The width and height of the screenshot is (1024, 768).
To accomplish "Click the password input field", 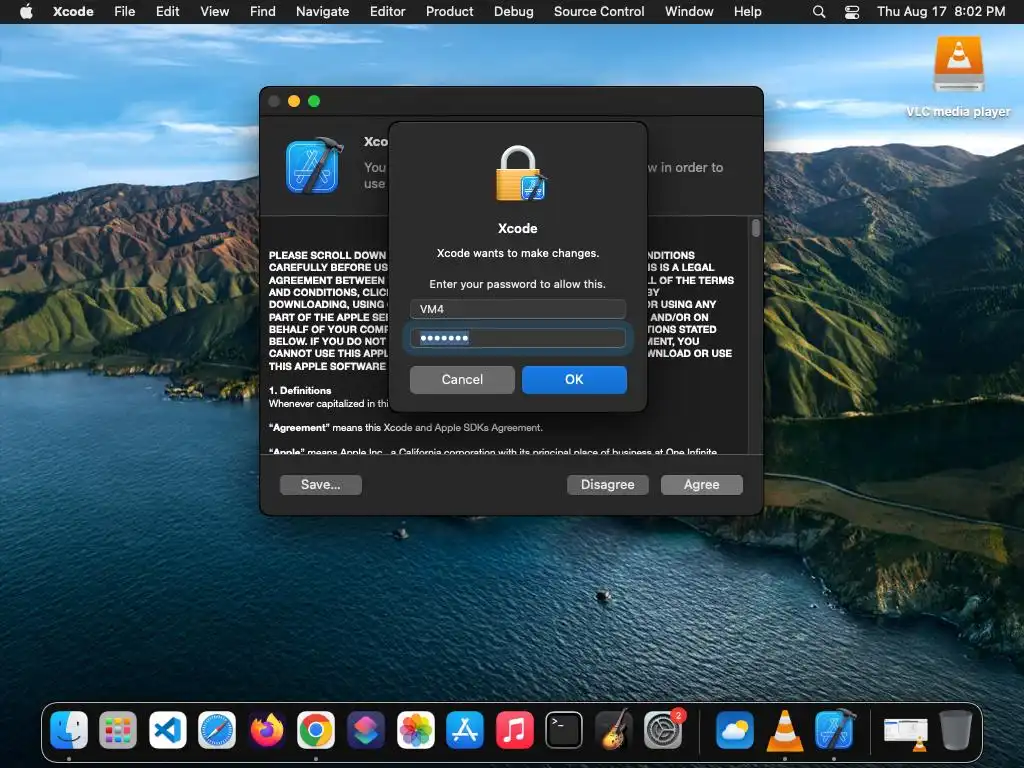I will [518, 338].
